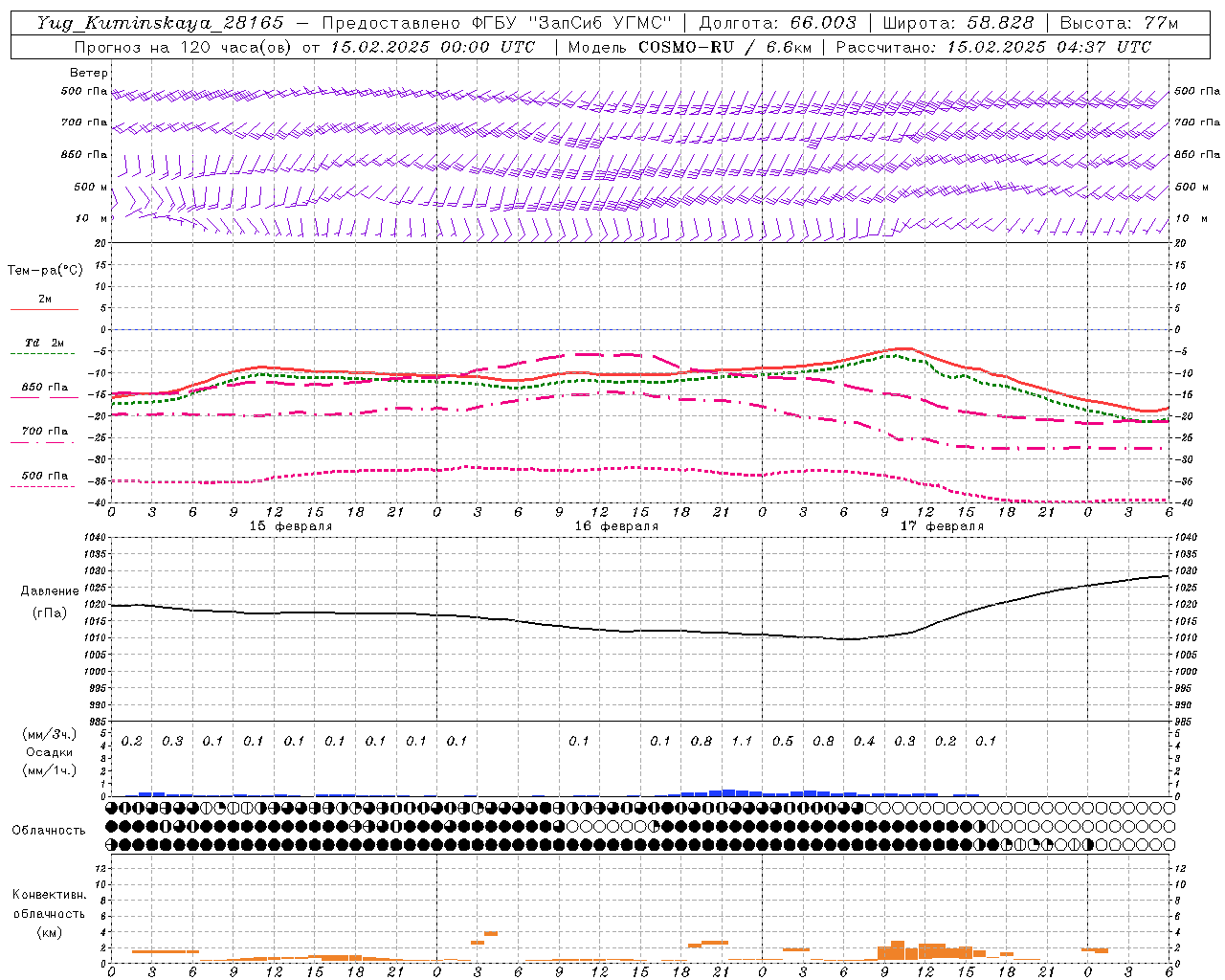
Task: Click the Осадки panel label
Action: click(x=50, y=752)
